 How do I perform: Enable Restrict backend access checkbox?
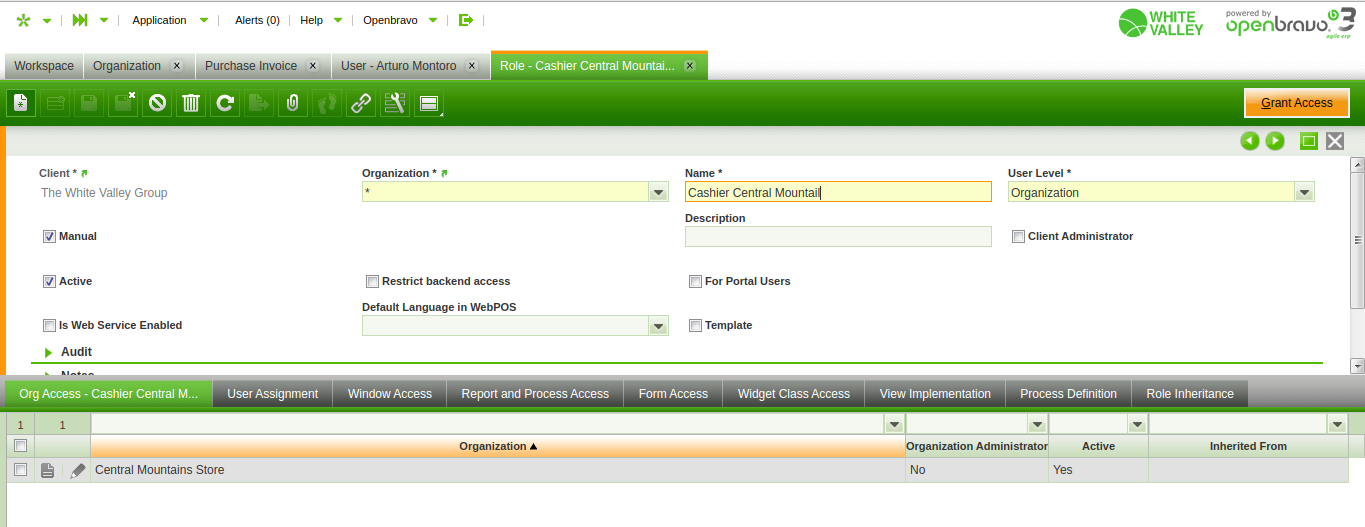click(372, 282)
